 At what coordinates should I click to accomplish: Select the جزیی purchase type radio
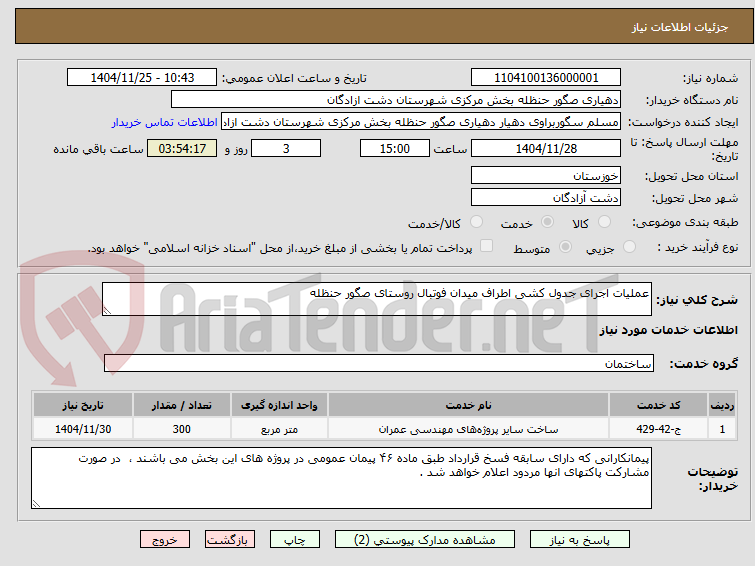point(629,247)
